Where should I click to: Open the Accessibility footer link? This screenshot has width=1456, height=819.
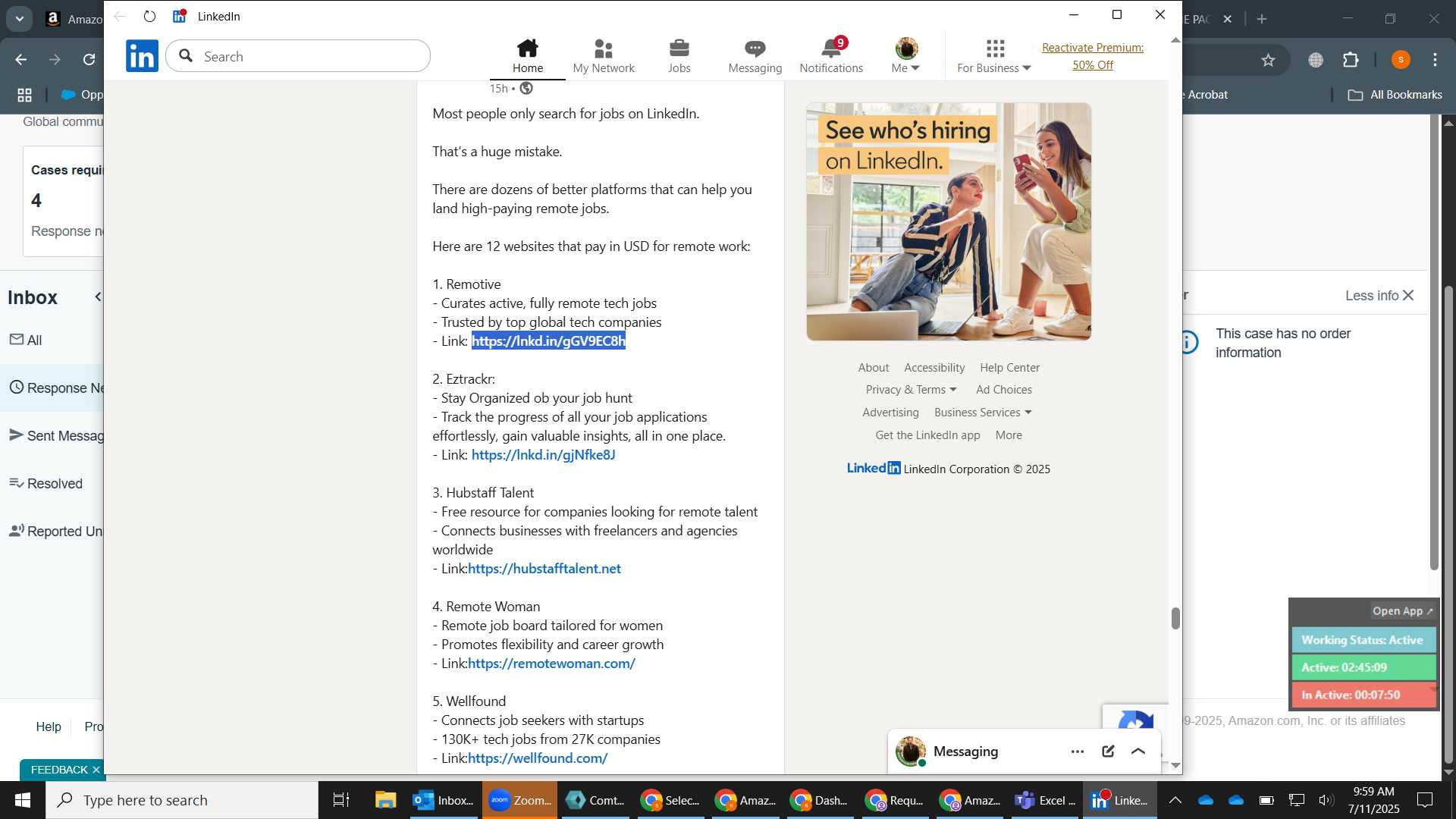point(934,368)
